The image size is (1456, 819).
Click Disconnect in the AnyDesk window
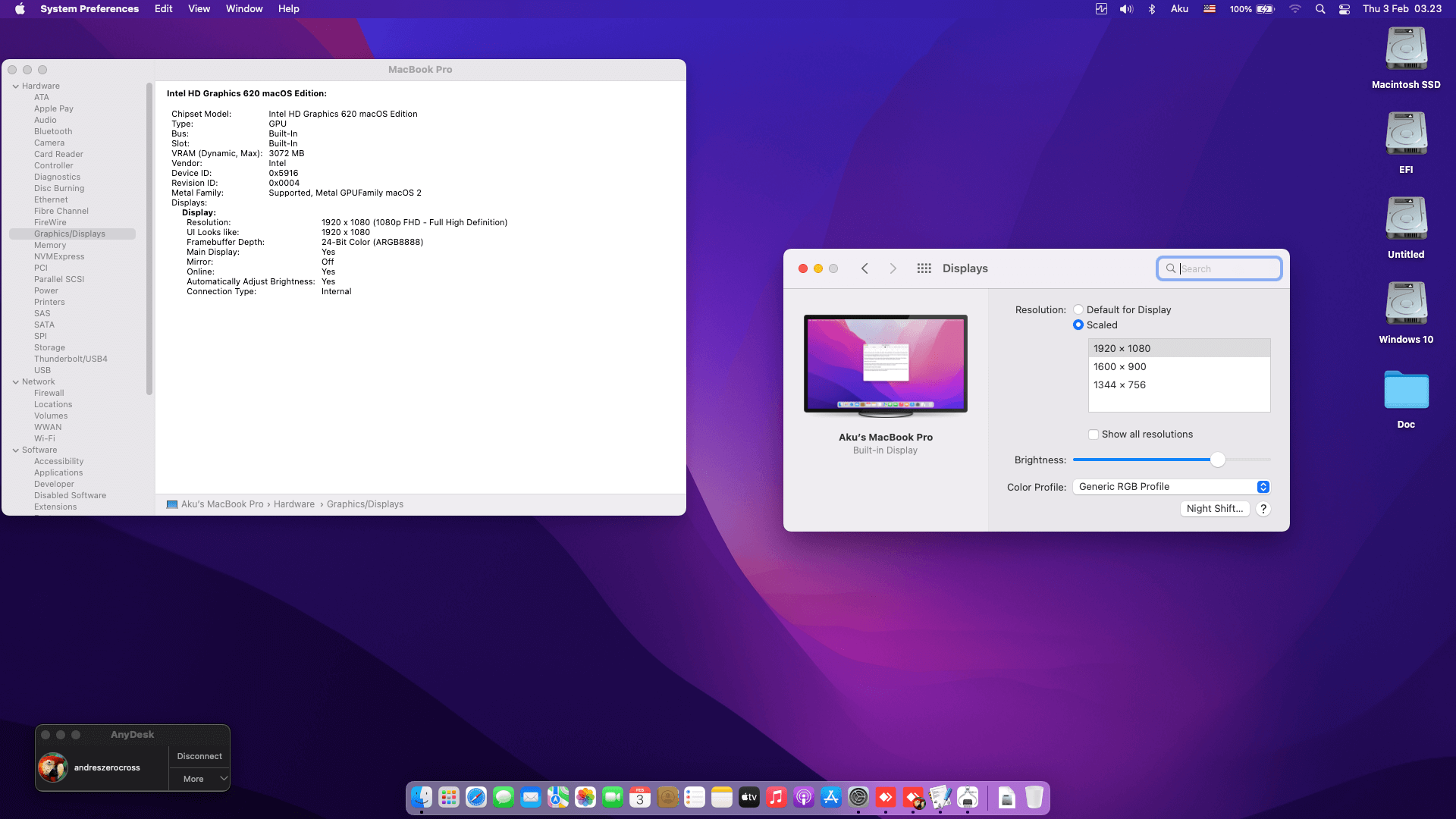199,756
